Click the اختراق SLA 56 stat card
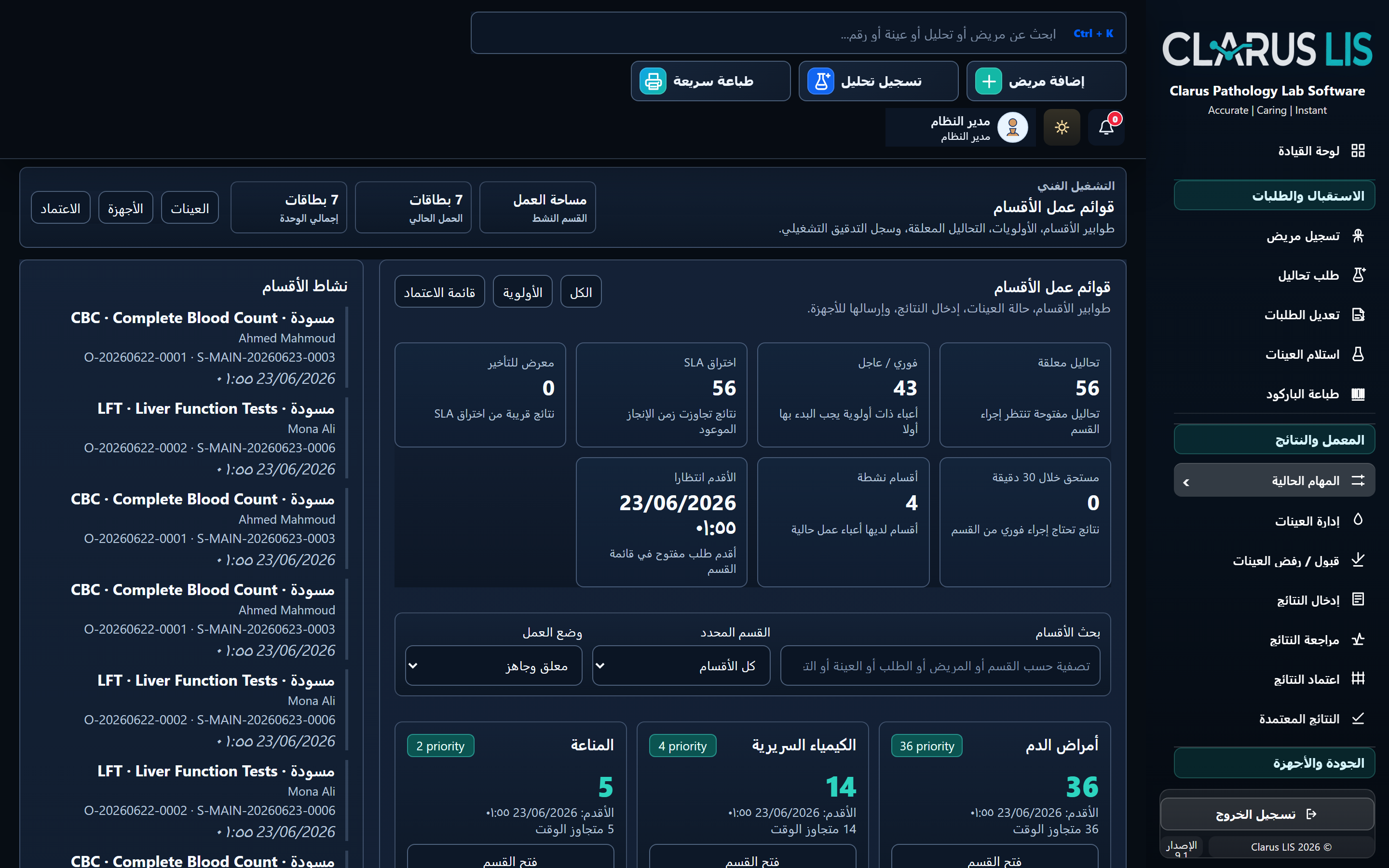Screen dimensions: 1389x868 tap(662, 395)
